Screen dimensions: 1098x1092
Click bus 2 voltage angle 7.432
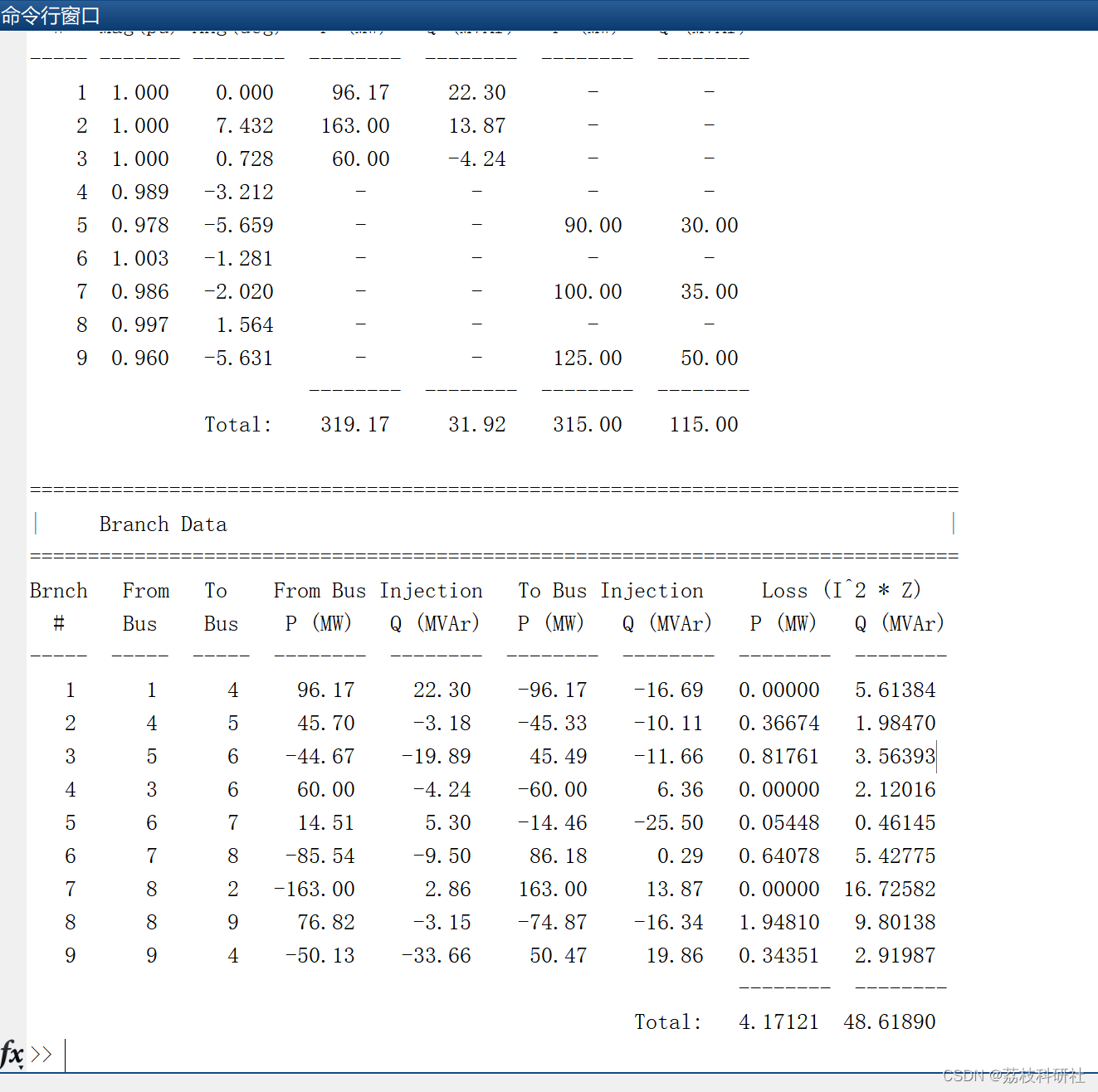(x=245, y=126)
